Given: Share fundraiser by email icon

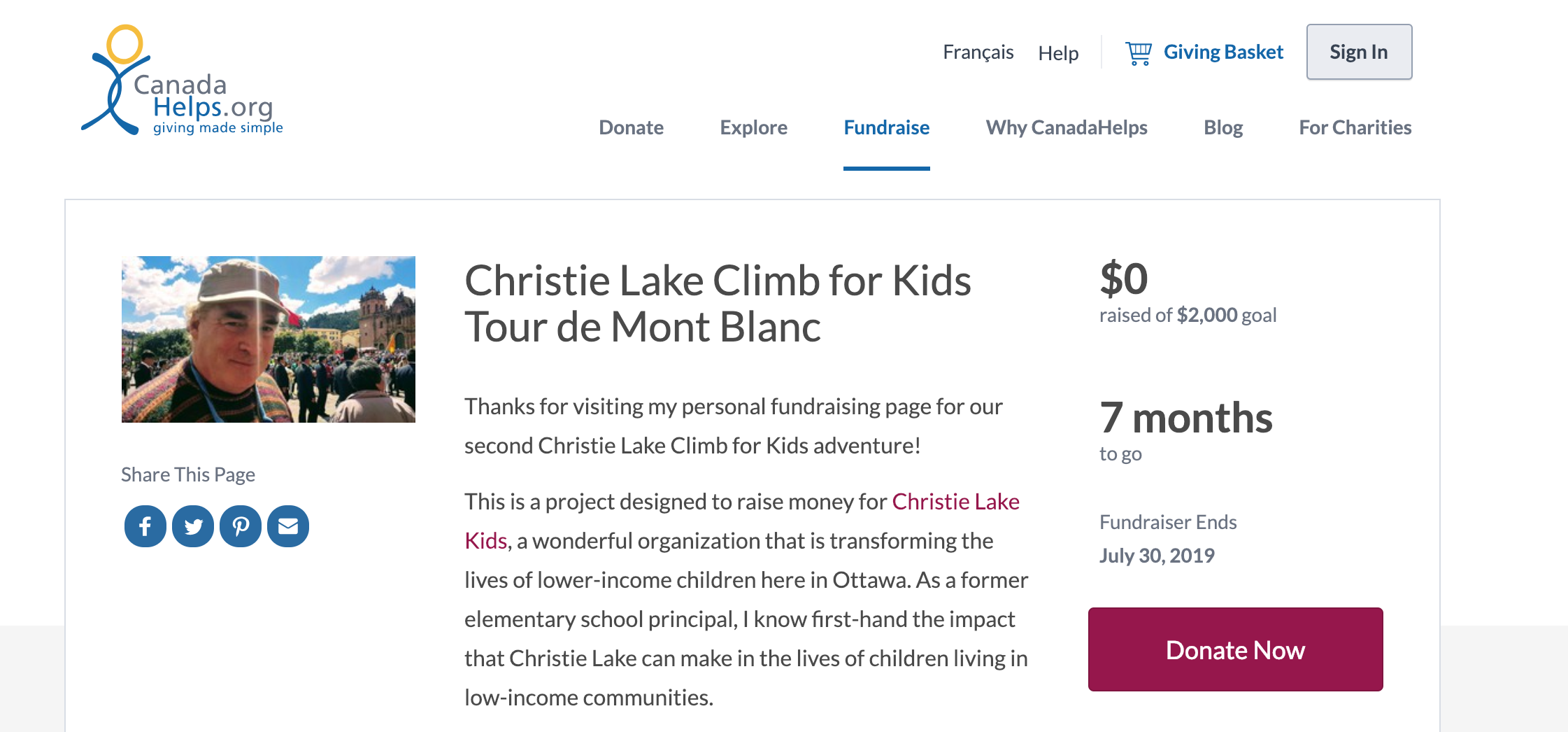Looking at the screenshot, I should (288, 526).
